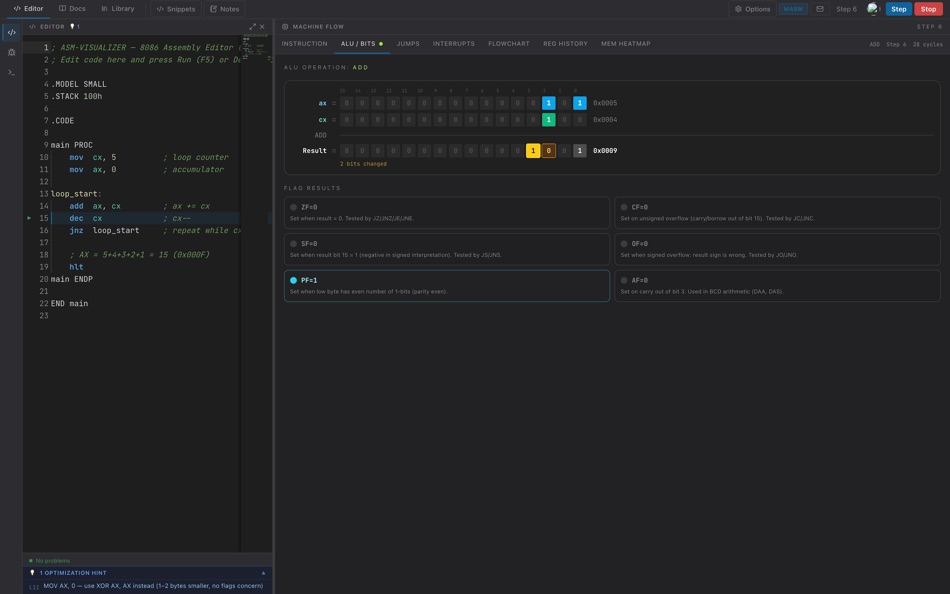Expand the editor panel to fullscreen
Image resolution: width=950 pixels, height=594 pixels.
252,27
